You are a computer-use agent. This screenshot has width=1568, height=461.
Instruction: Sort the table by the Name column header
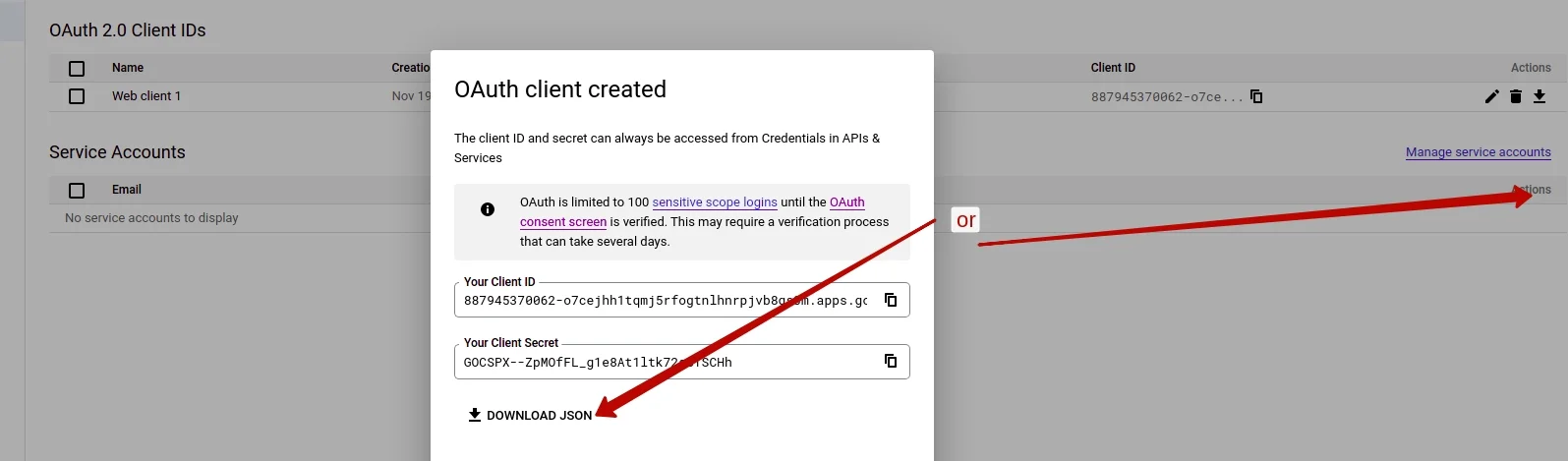tap(128, 68)
